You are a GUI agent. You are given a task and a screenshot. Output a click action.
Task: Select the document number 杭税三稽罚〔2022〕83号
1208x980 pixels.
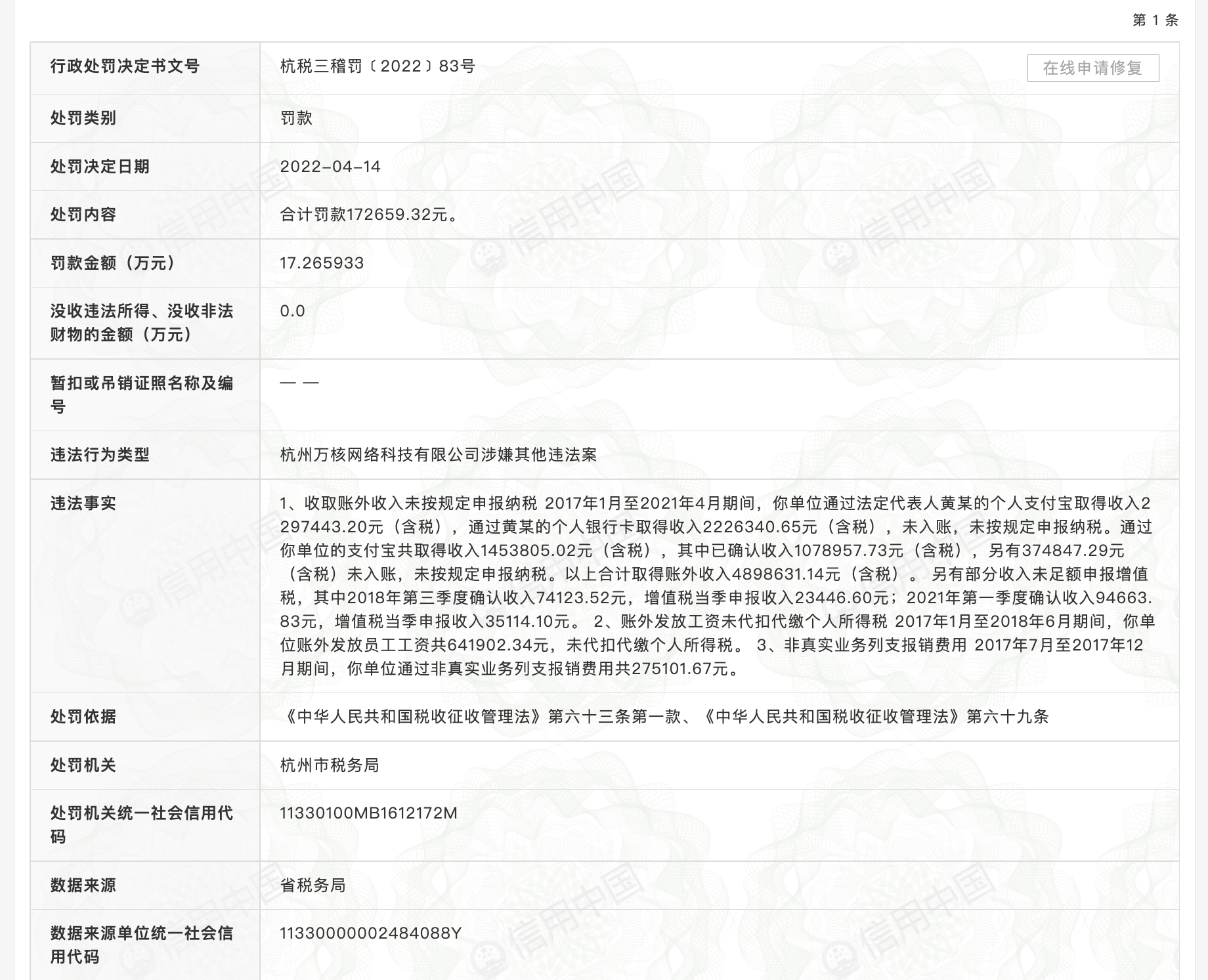377,66
